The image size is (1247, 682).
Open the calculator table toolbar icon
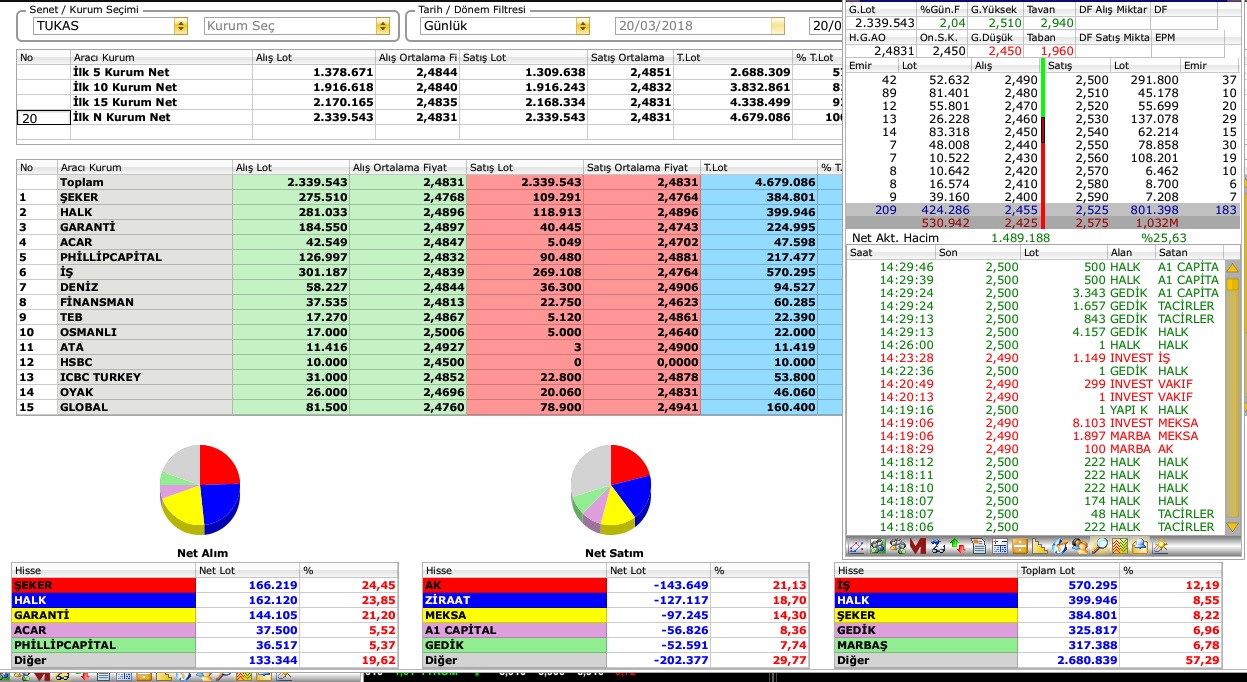(1000, 546)
